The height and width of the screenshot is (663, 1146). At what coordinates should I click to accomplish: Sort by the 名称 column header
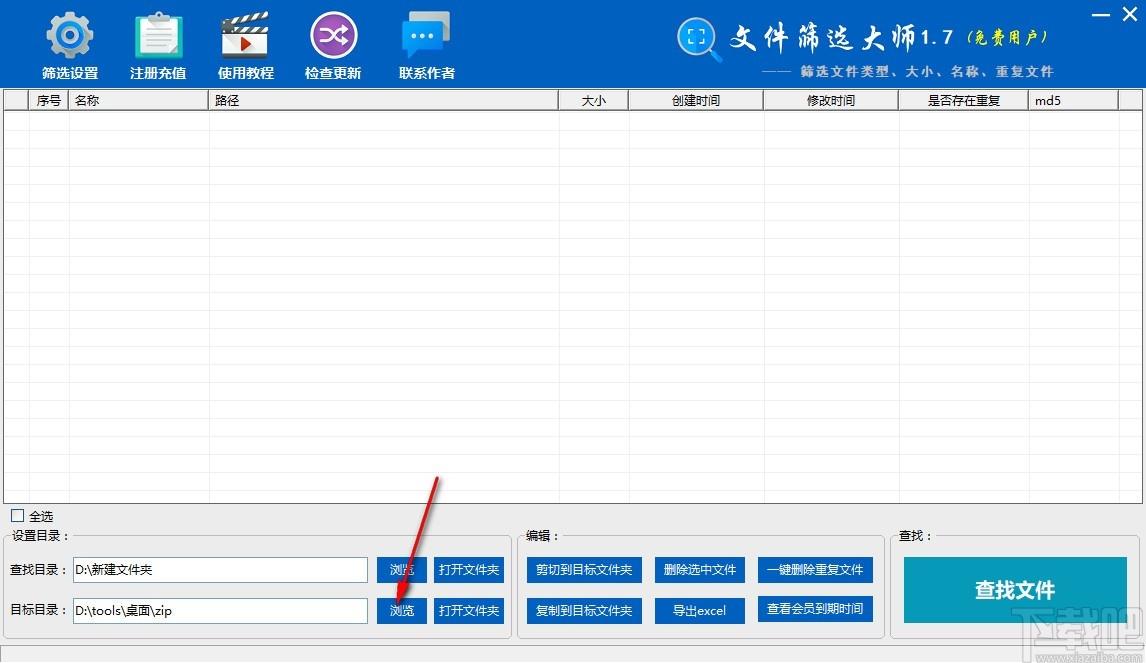[138, 100]
